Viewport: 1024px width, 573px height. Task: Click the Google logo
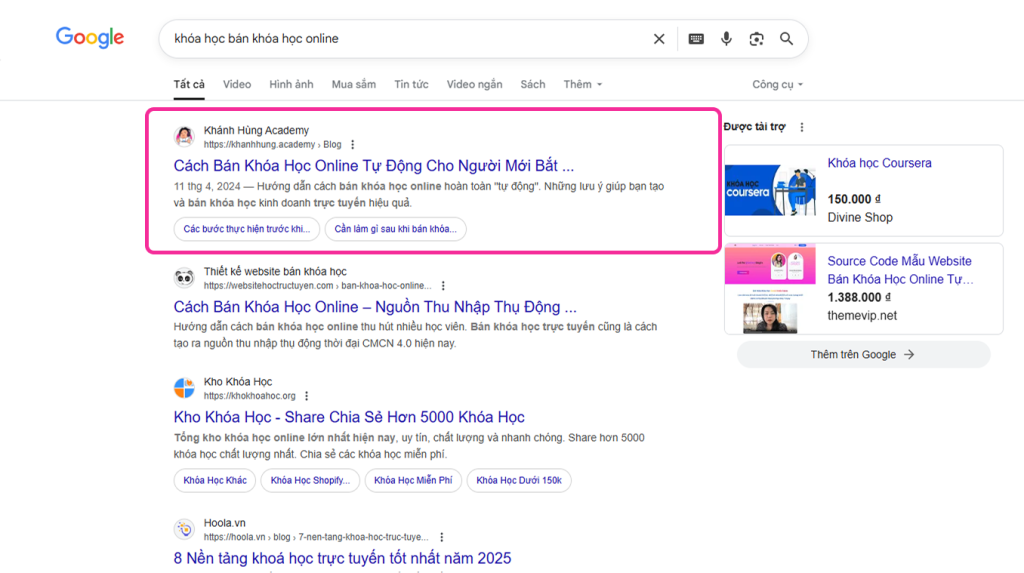(x=89, y=38)
